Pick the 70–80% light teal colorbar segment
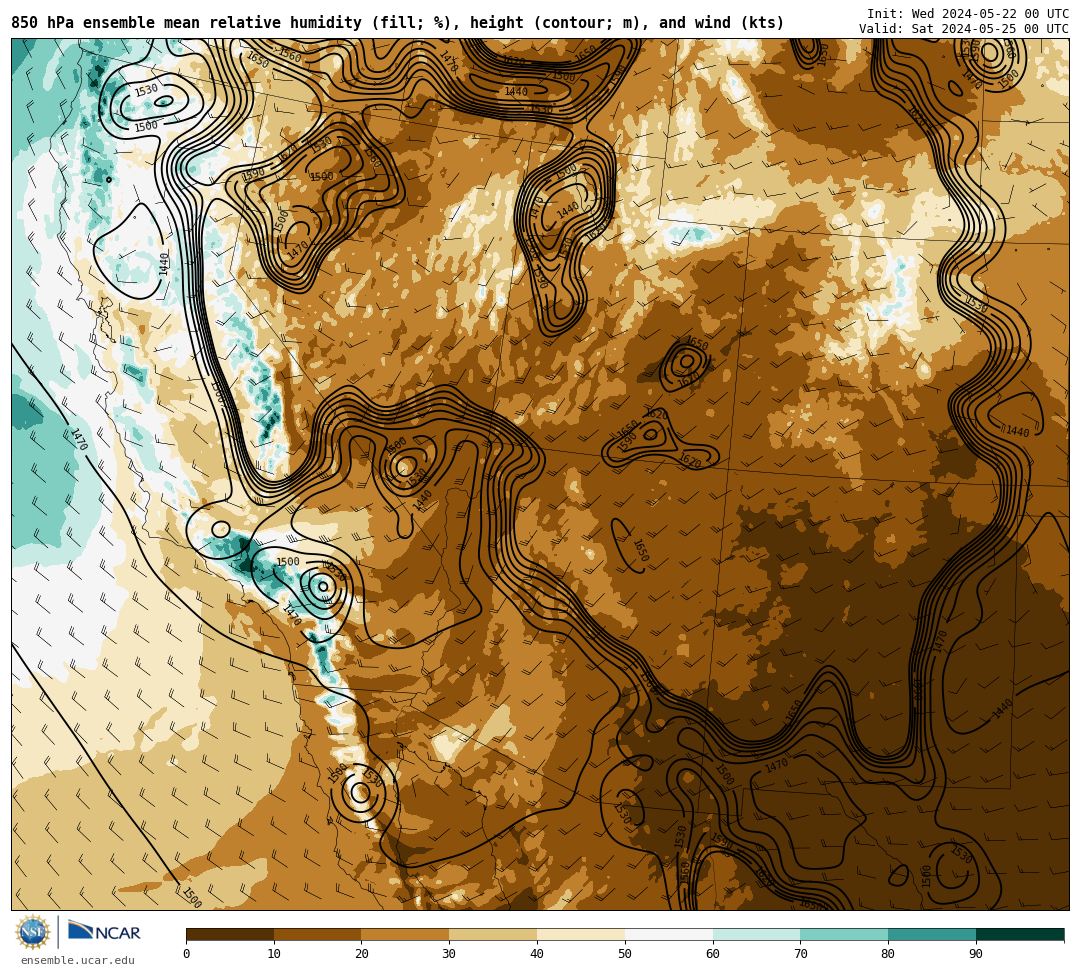Screen dimensions: 1080x973 click(844, 934)
